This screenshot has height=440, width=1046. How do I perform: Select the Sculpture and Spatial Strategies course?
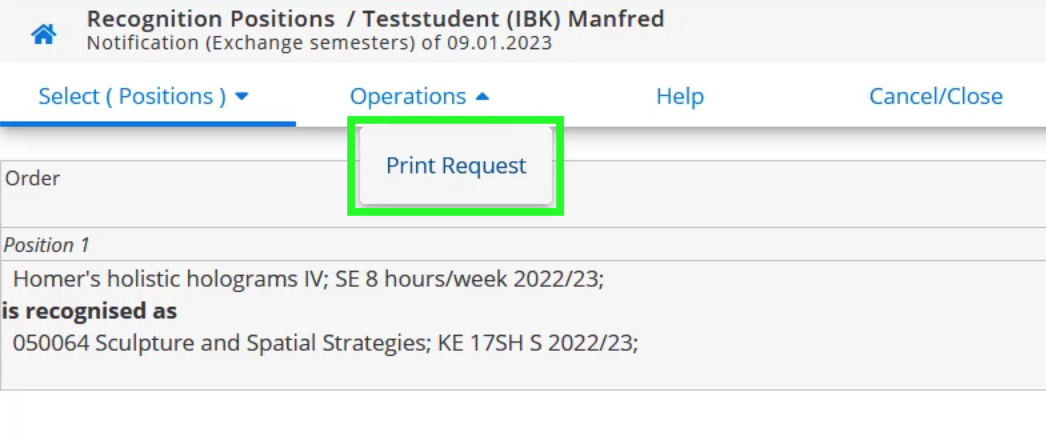(260, 343)
